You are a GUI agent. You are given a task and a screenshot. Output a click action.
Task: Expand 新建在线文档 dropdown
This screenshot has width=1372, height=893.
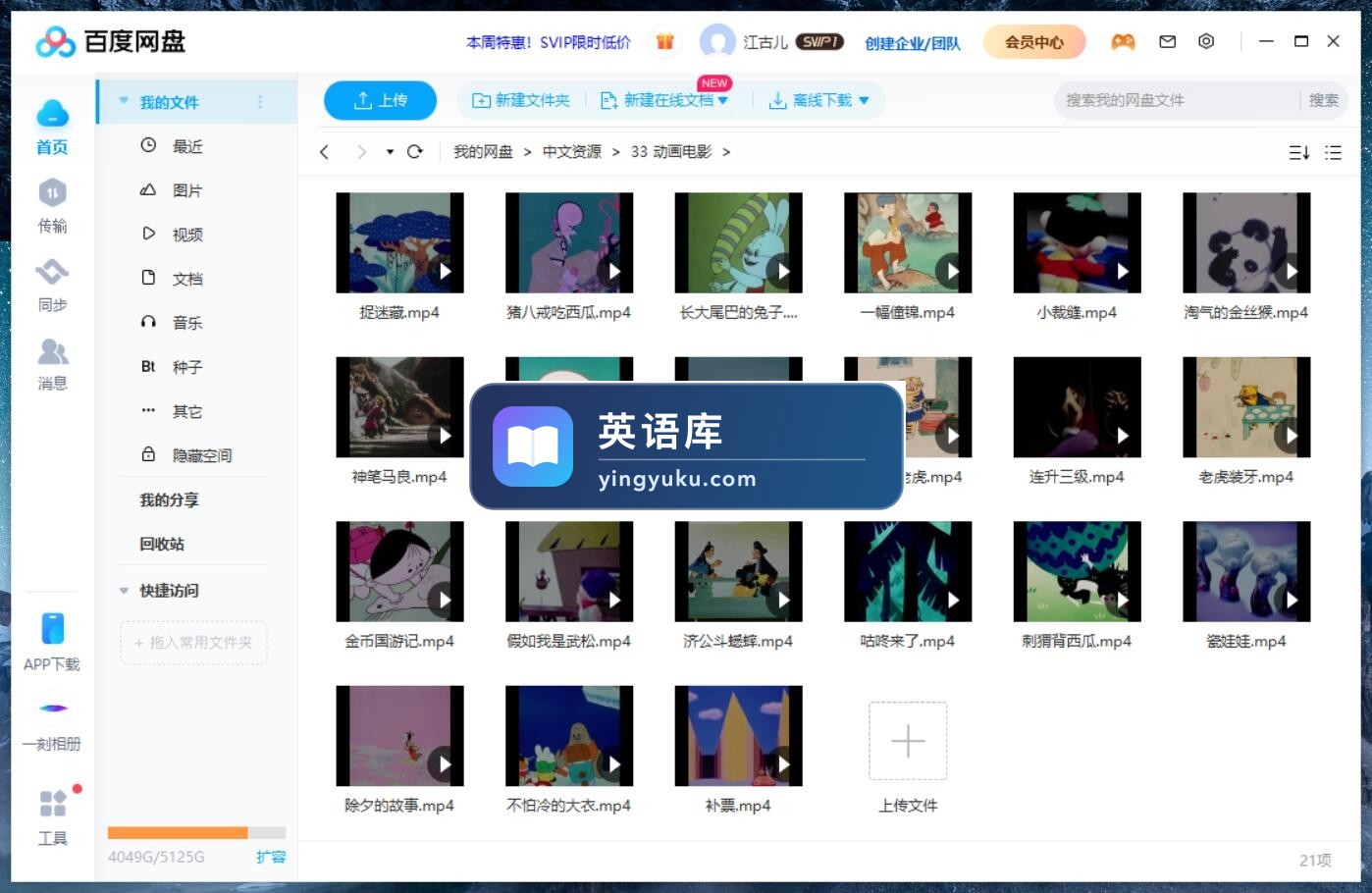[723, 100]
